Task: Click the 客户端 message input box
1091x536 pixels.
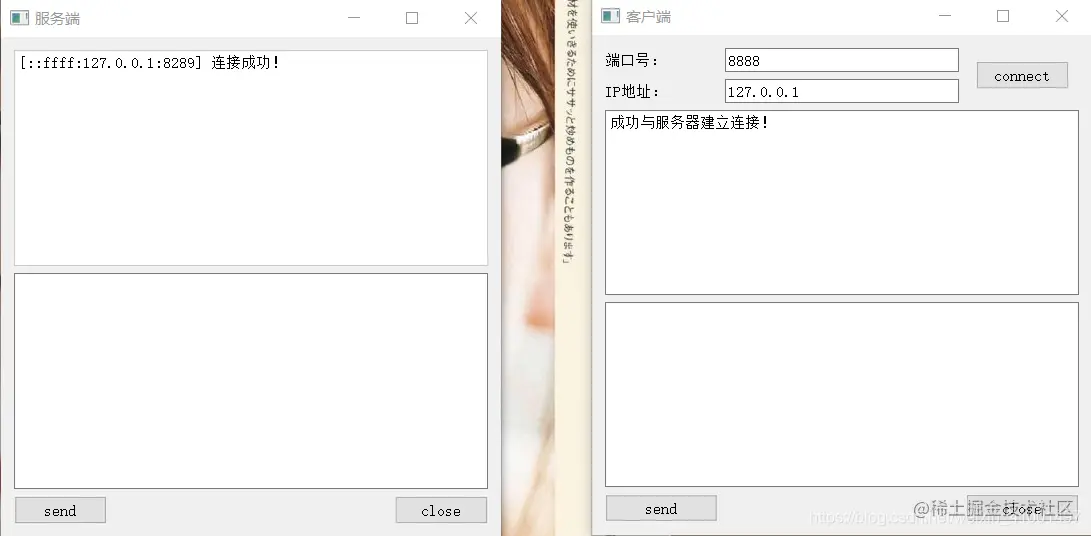Action: pyautogui.click(x=842, y=394)
